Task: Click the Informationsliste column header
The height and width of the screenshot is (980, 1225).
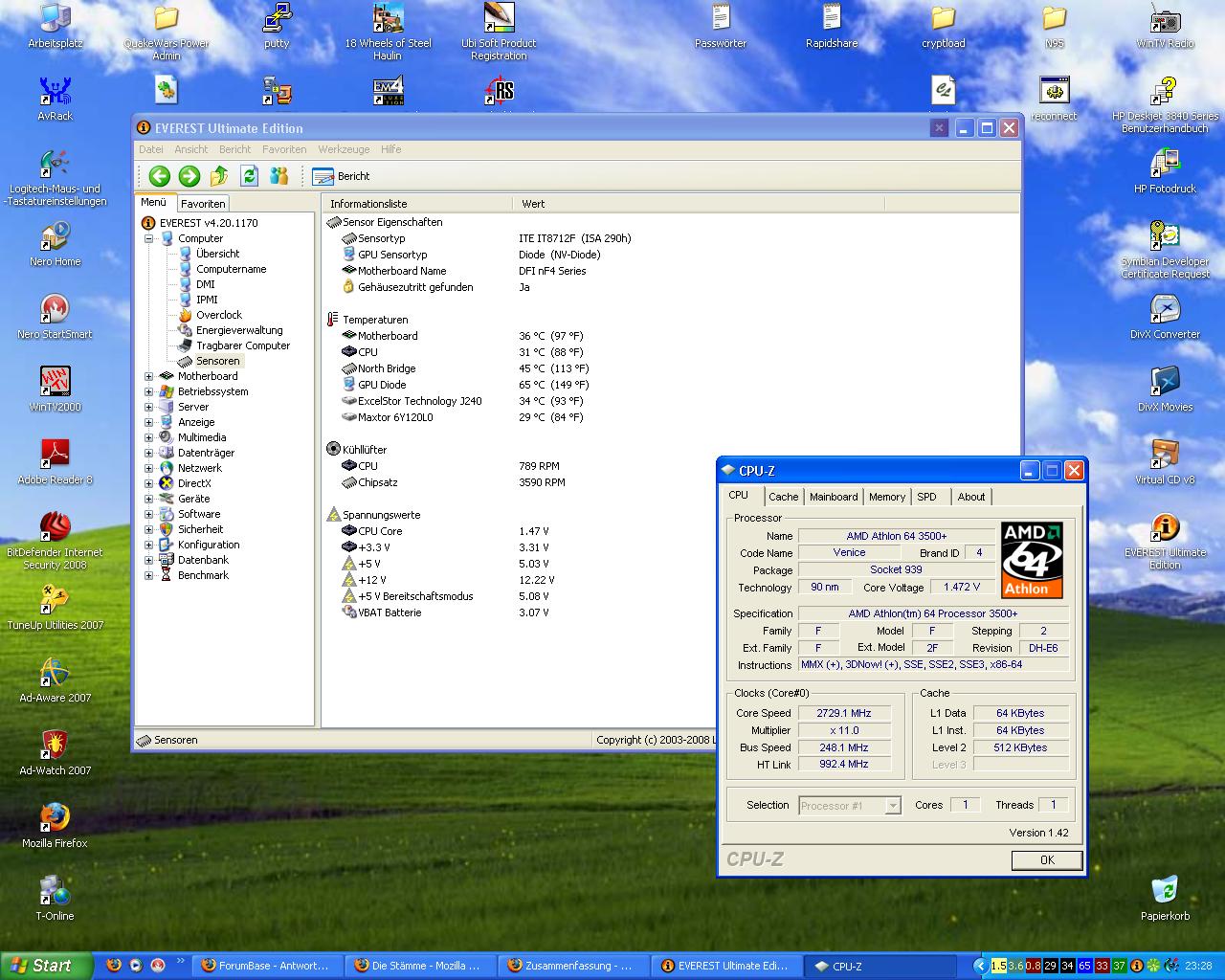Action: [x=417, y=204]
